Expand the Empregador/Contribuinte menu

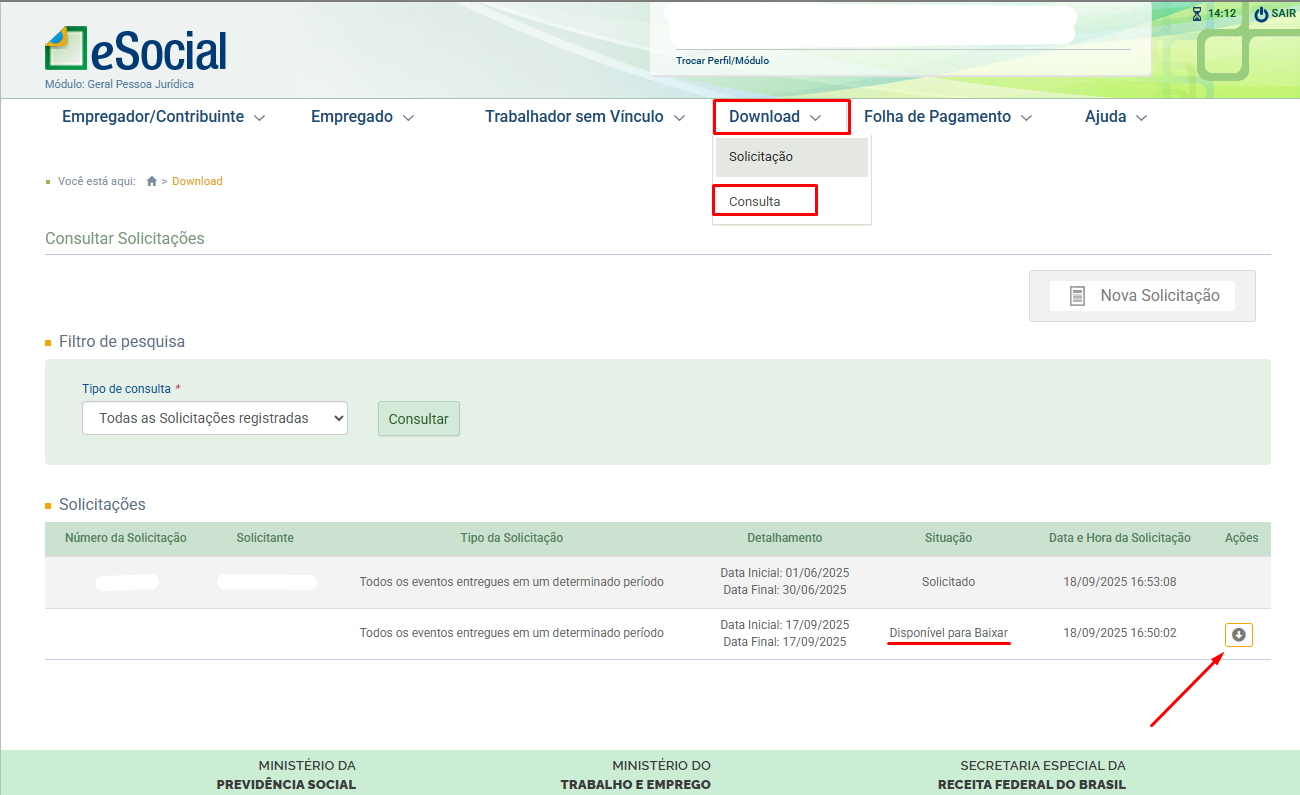[x=163, y=117]
